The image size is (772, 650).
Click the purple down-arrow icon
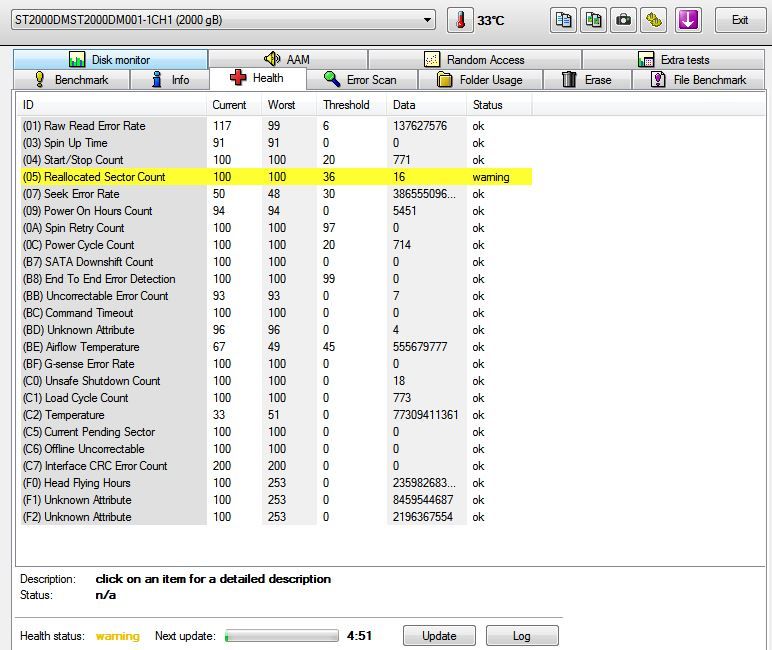click(x=688, y=20)
